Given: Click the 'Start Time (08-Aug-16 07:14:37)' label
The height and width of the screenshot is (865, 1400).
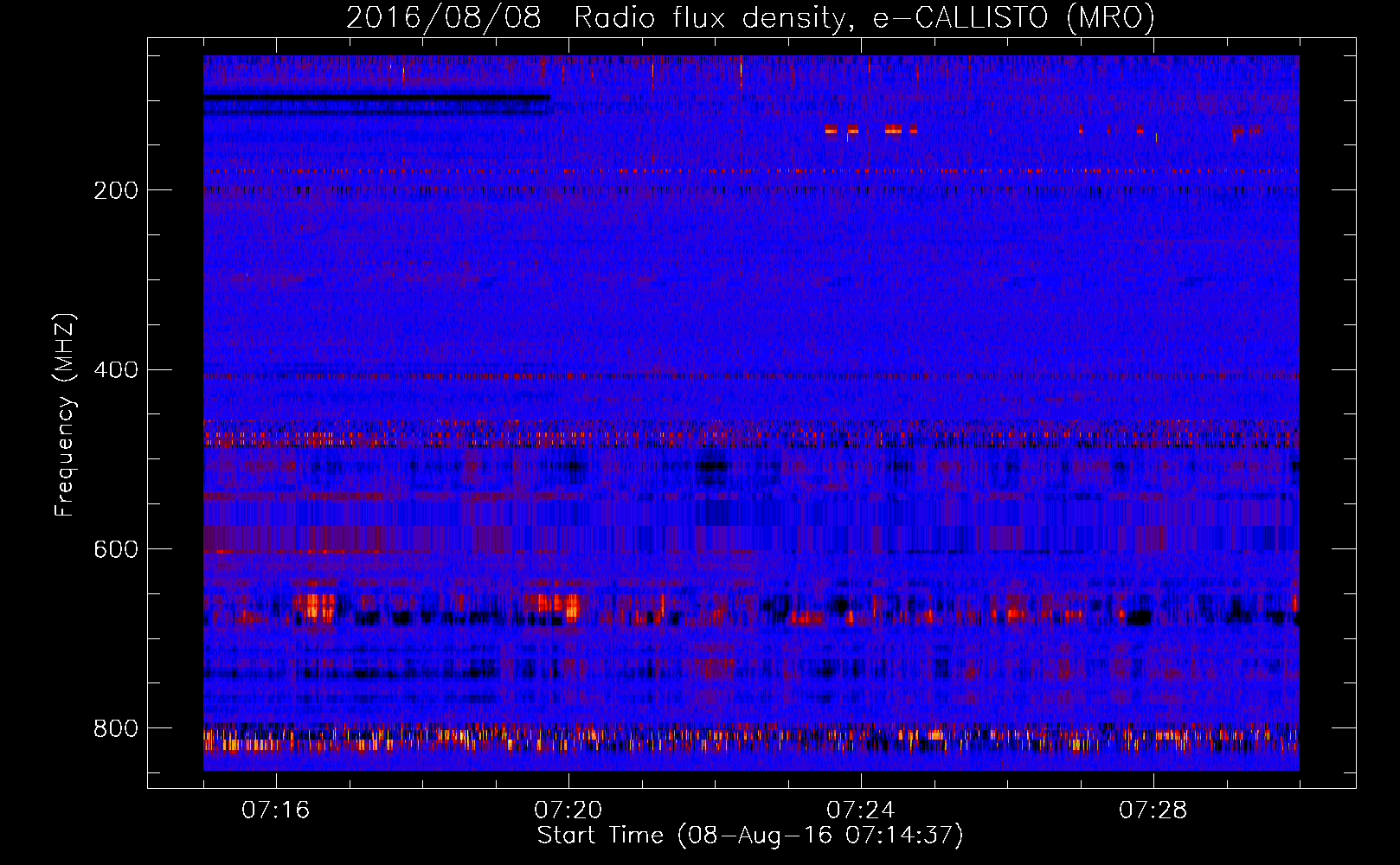Looking at the screenshot, I should [750, 836].
